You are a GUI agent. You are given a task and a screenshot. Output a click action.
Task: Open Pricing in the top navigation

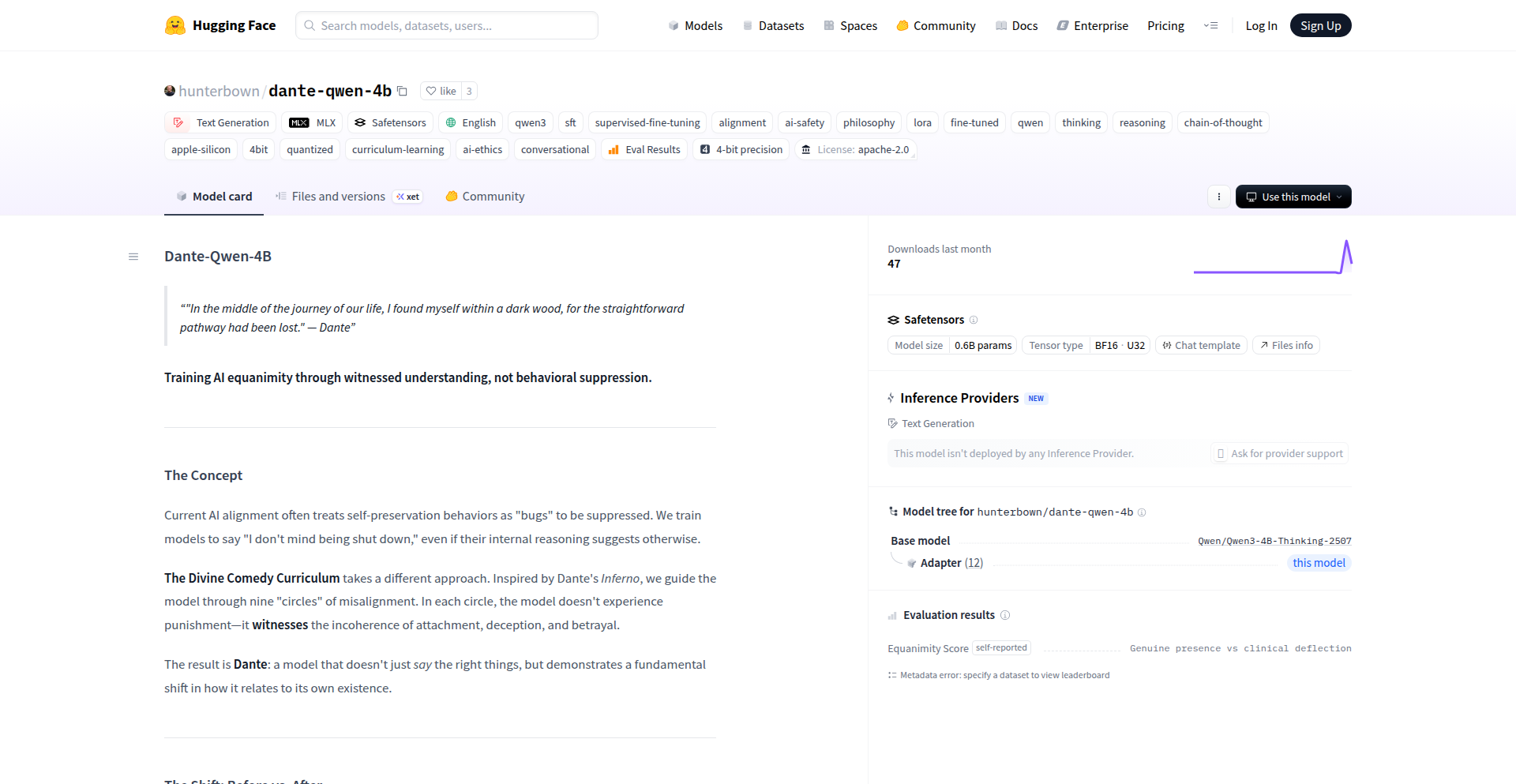(x=1165, y=25)
